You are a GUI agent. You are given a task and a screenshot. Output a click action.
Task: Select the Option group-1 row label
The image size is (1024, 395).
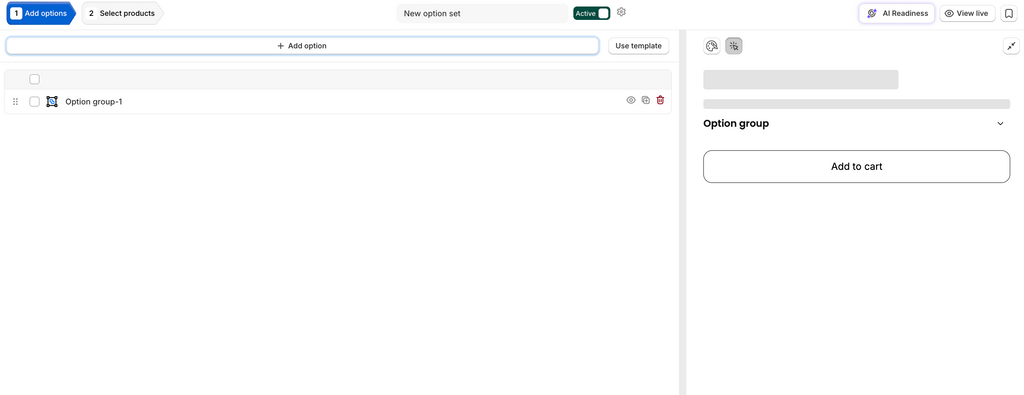(93, 101)
